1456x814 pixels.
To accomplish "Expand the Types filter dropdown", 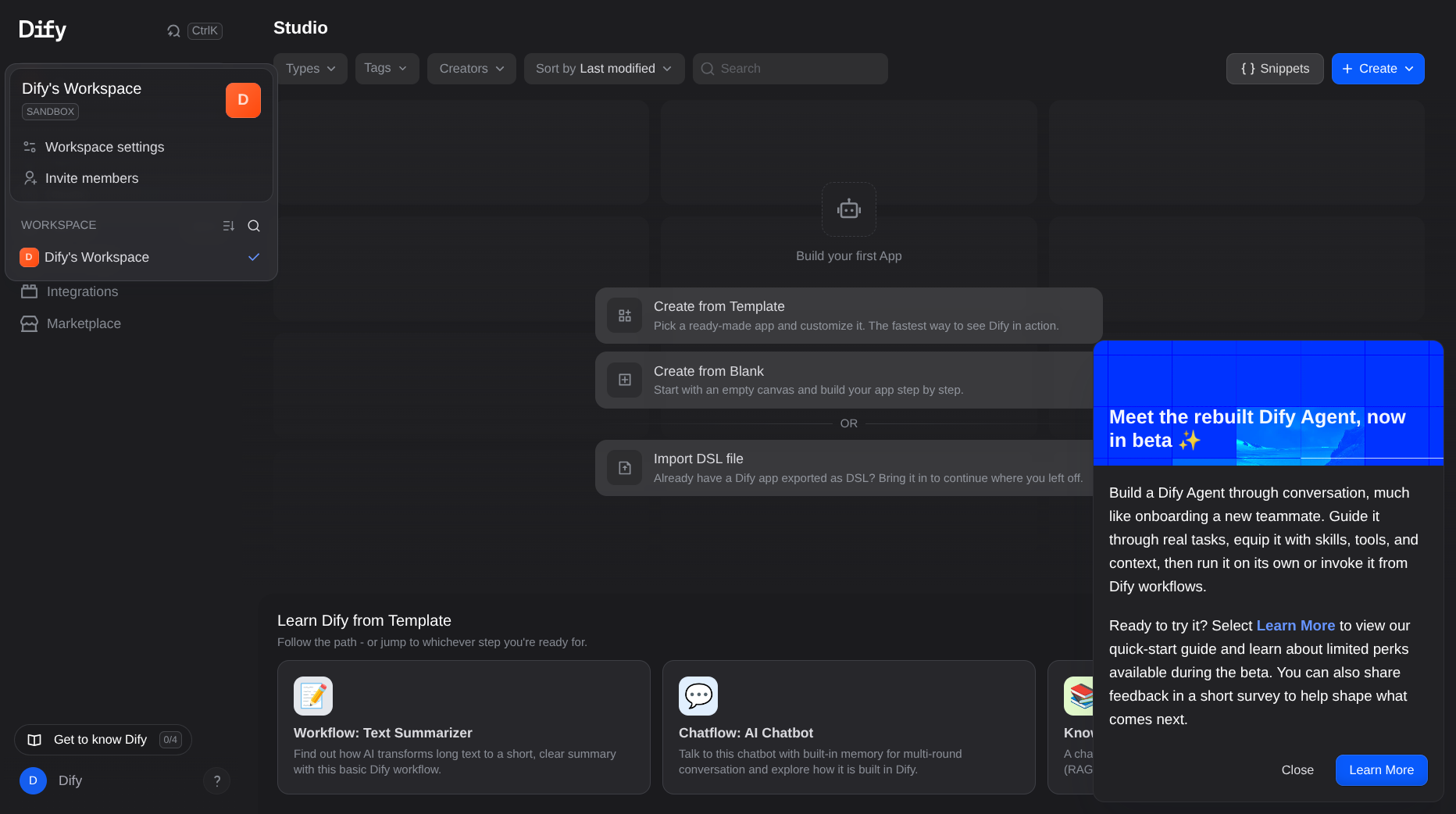I will tap(310, 69).
